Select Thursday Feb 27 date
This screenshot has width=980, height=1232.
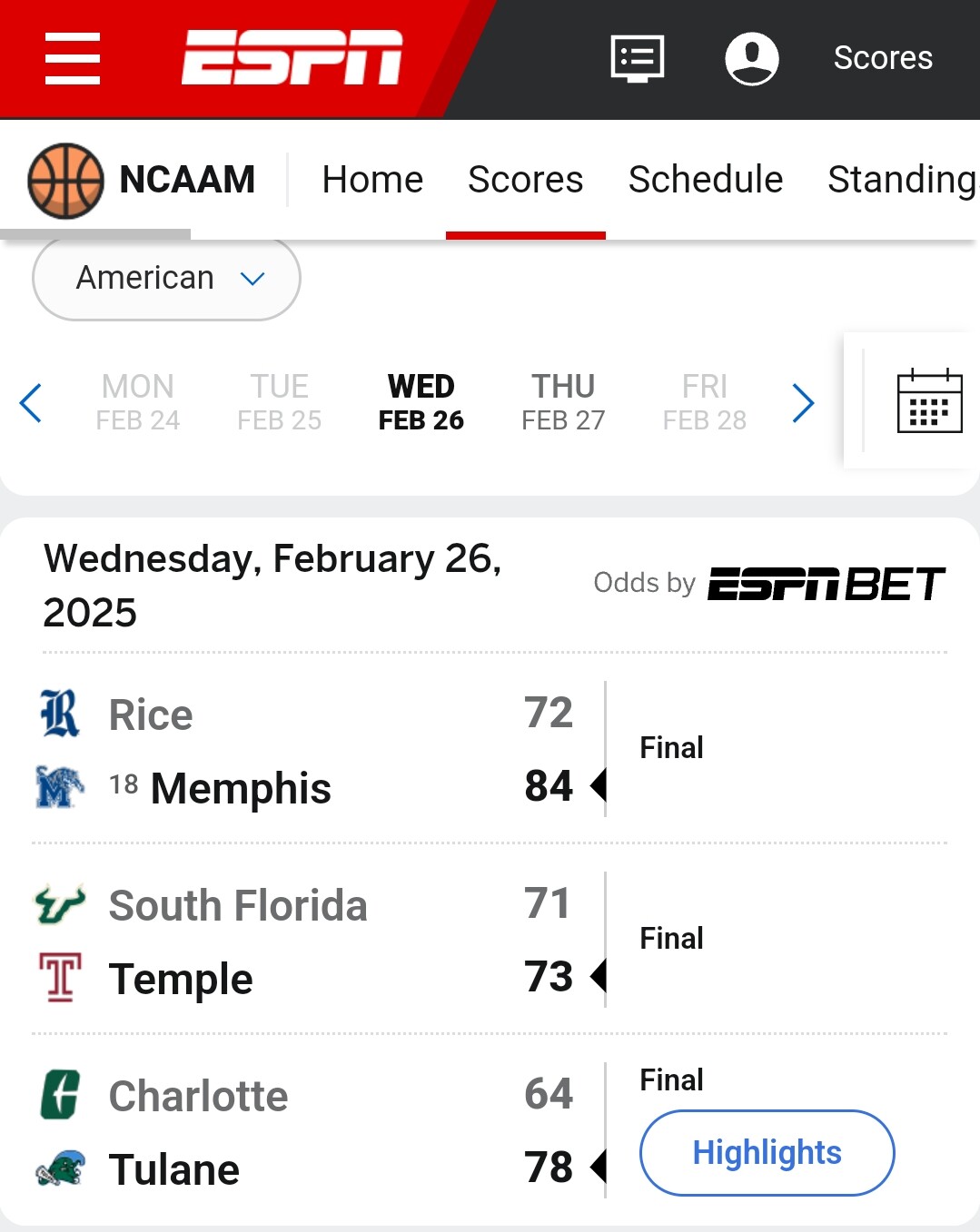click(563, 402)
